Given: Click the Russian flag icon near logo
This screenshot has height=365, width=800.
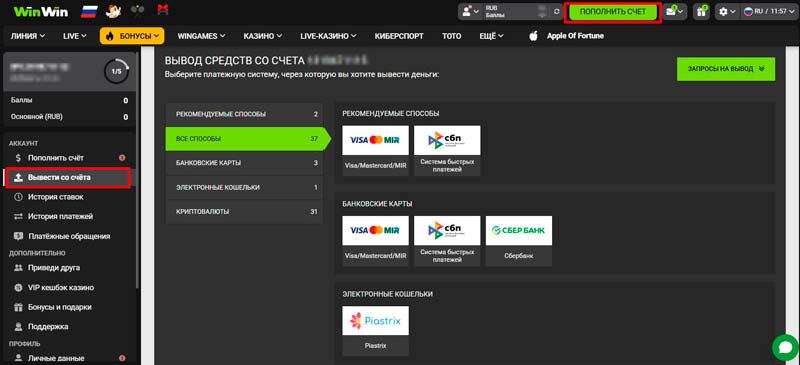Looking at the screenshot, I should pos(89,11).
